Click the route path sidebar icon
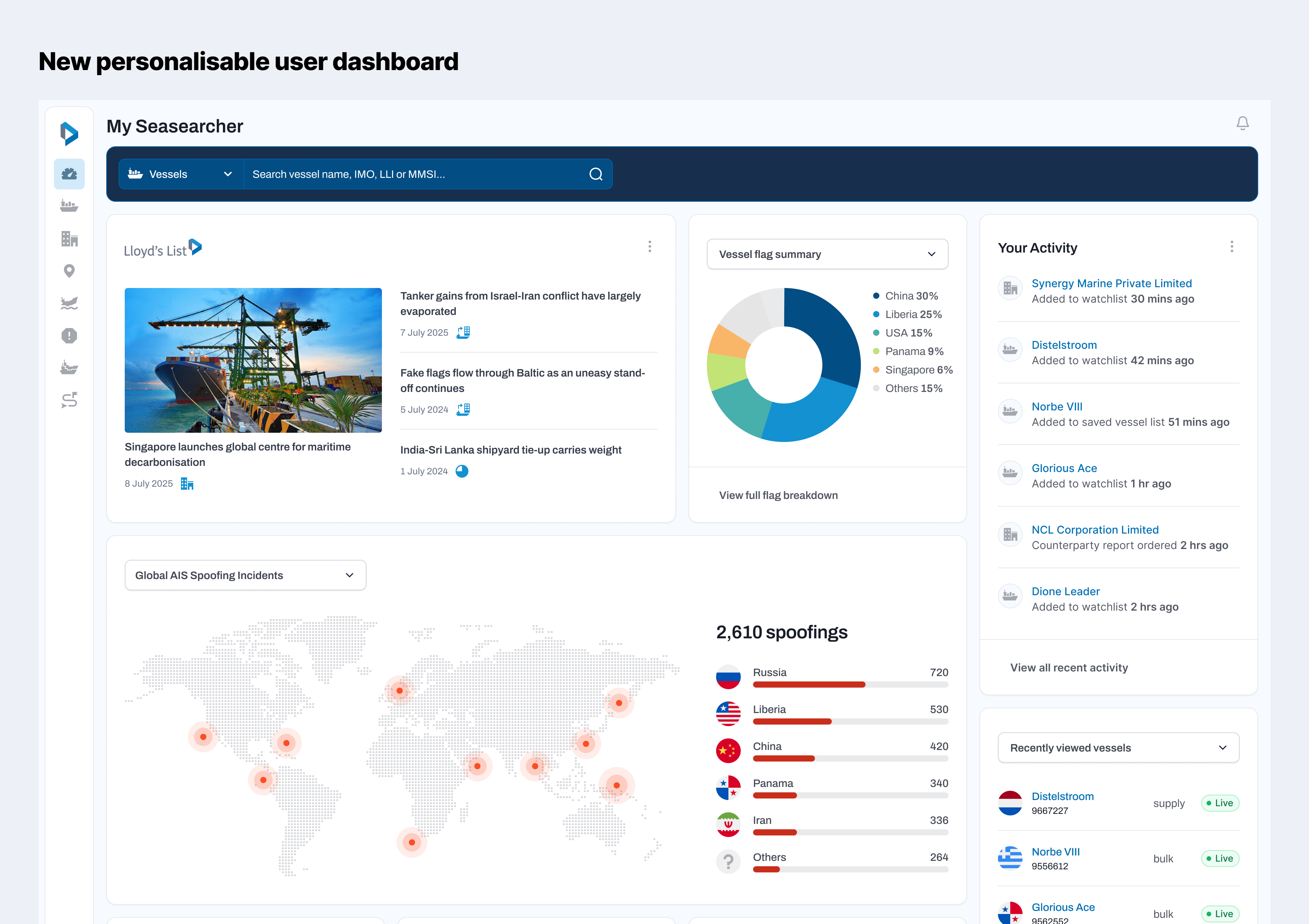Viewport: 1309px width, 924px height. [x=69, y=400]
